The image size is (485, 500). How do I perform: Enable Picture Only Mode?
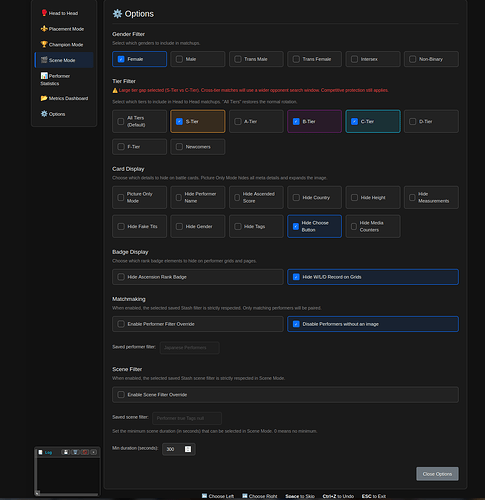click(x=139, y=197)
